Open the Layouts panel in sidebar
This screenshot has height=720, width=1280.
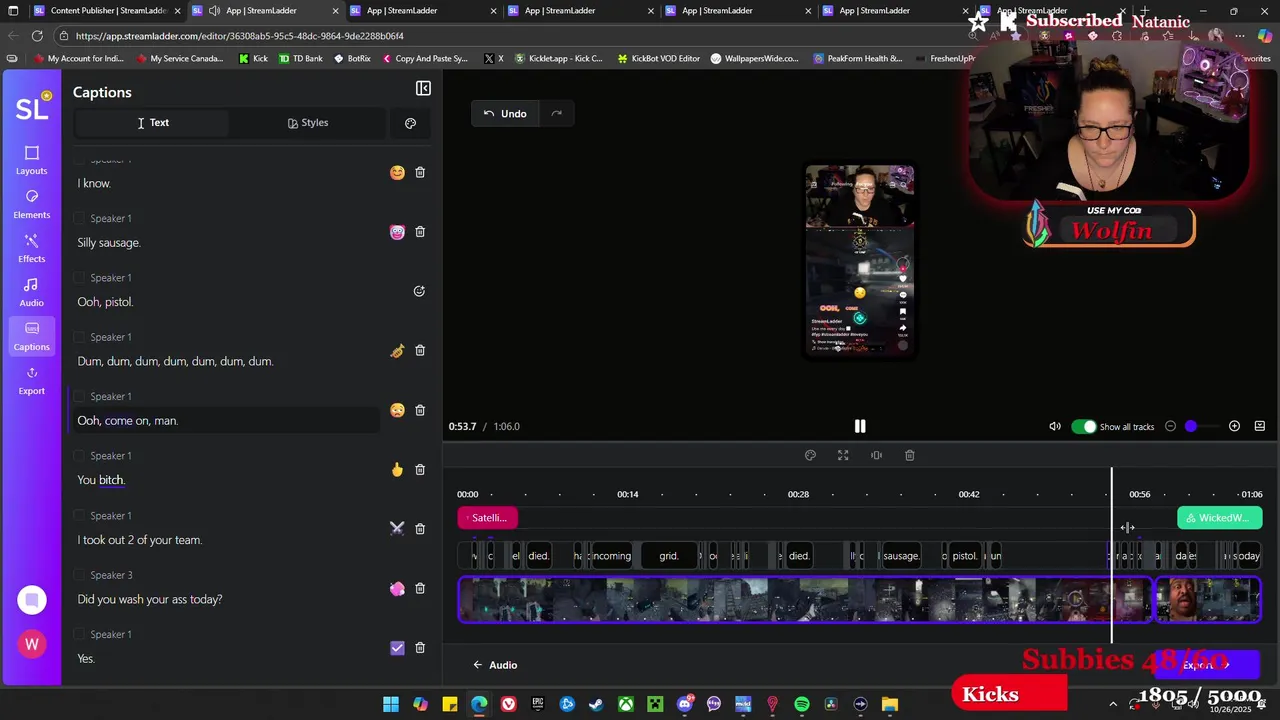(x=31, y=160)
